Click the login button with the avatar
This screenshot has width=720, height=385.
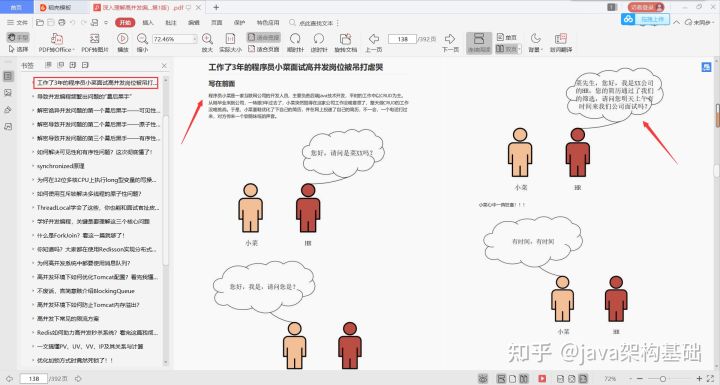(646, 7)
